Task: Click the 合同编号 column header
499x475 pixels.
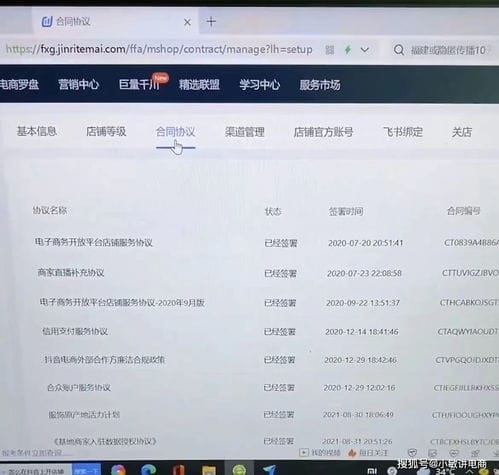Action: (x=463, y=211)
